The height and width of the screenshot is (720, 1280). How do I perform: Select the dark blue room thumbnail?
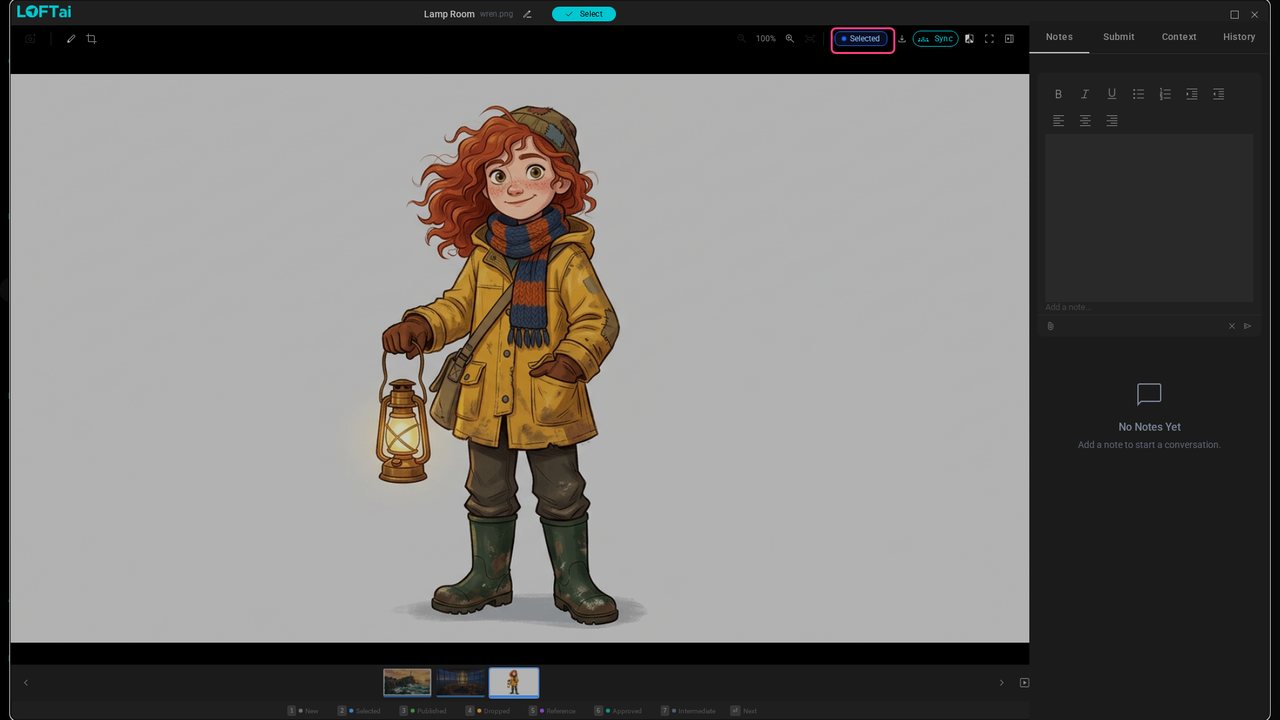click(x=460, y=682)
